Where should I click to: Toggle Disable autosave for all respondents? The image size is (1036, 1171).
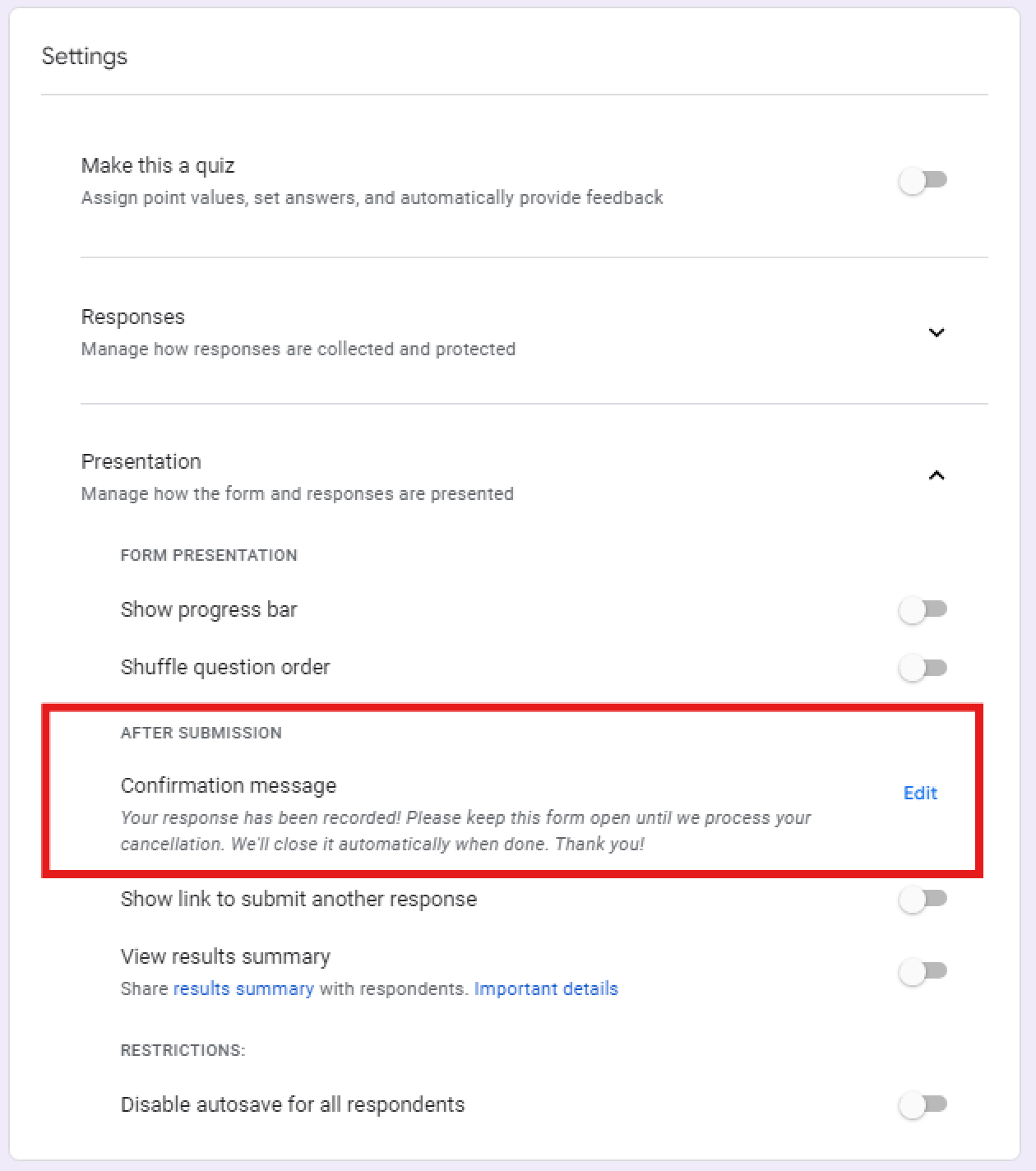(x=923, y=1105)
